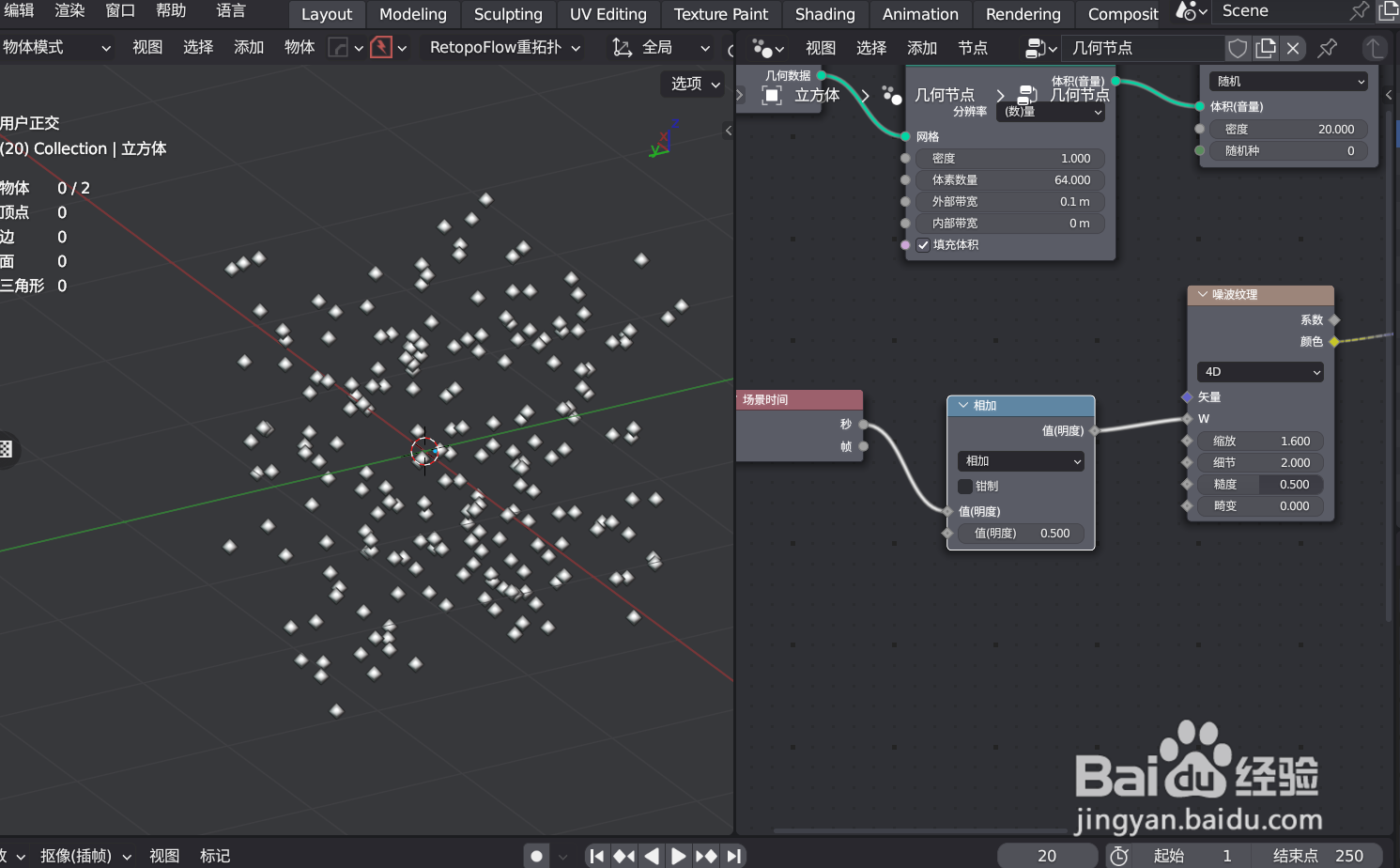1400x868 pixels.
Task: Toggle preview range clock icon
Action: click(1119, 856)
